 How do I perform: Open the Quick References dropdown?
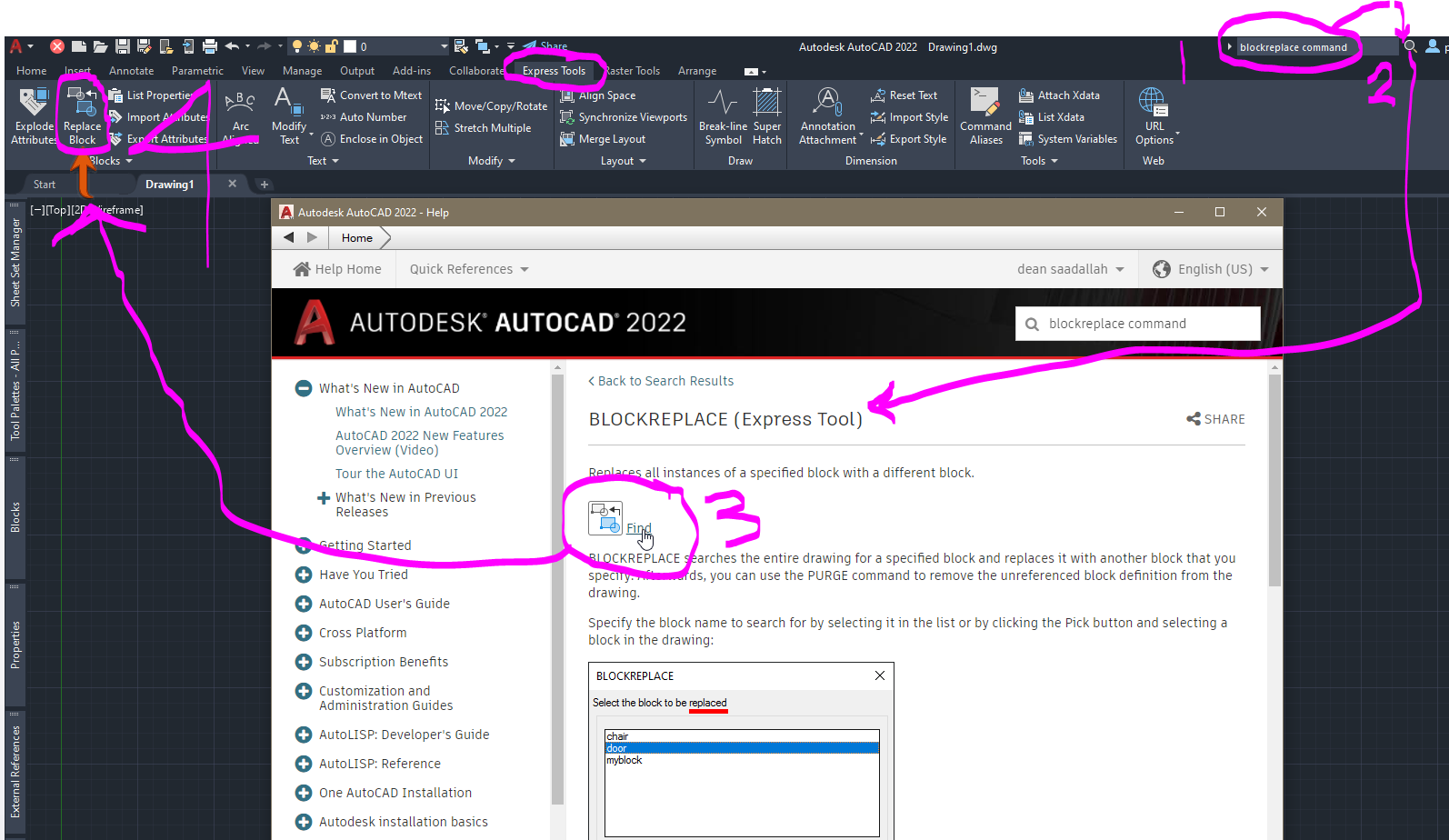(x=469, y=269)
